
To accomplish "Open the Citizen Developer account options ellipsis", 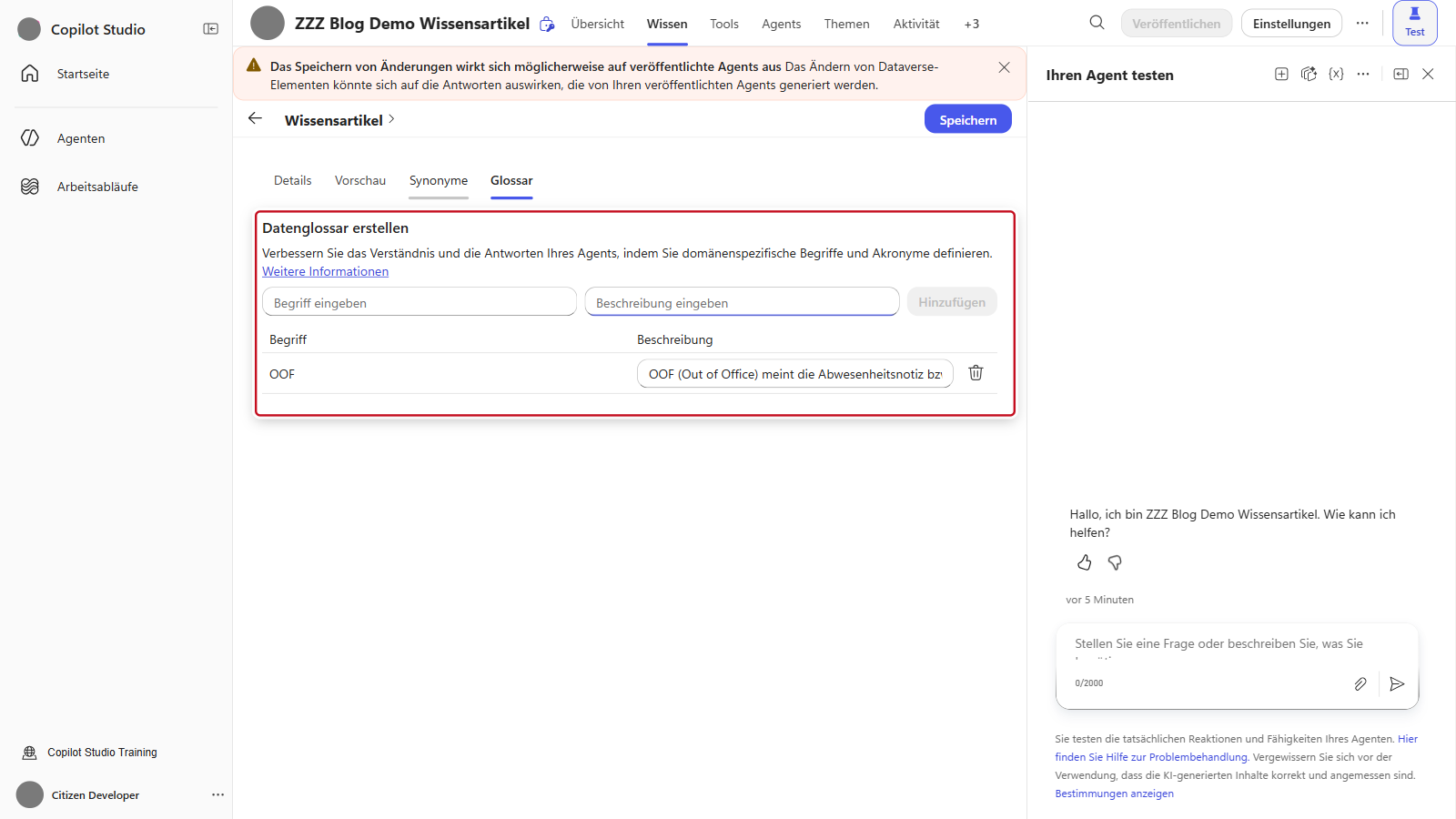I will pos(217,794).
